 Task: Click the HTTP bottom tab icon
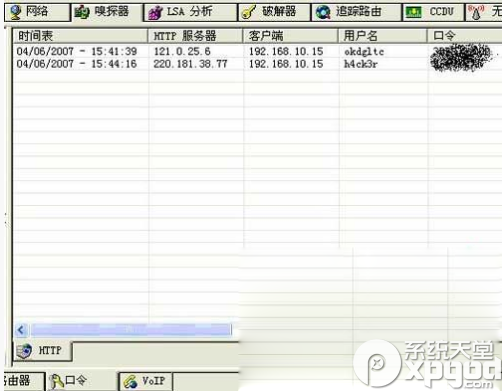pos(24,351)
